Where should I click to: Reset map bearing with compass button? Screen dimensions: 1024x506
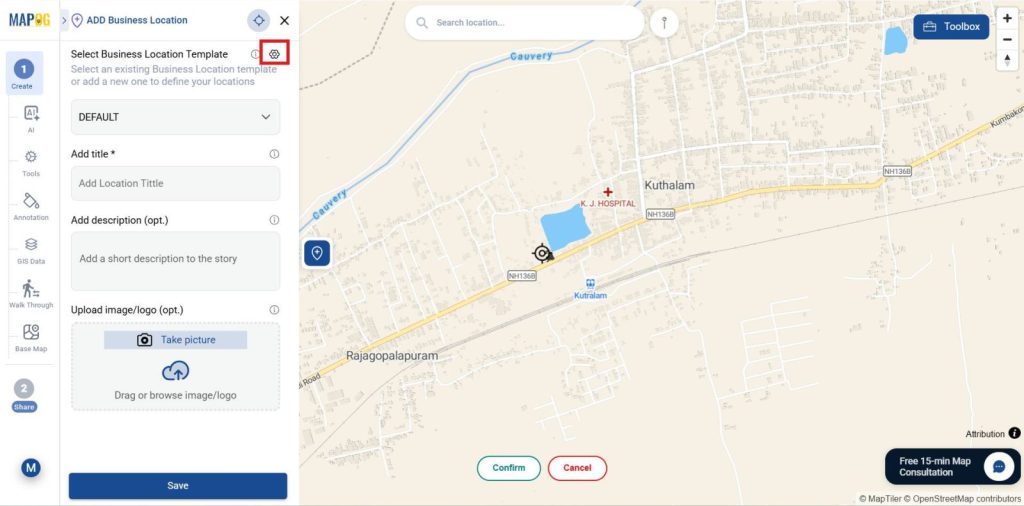point(1007,60)
